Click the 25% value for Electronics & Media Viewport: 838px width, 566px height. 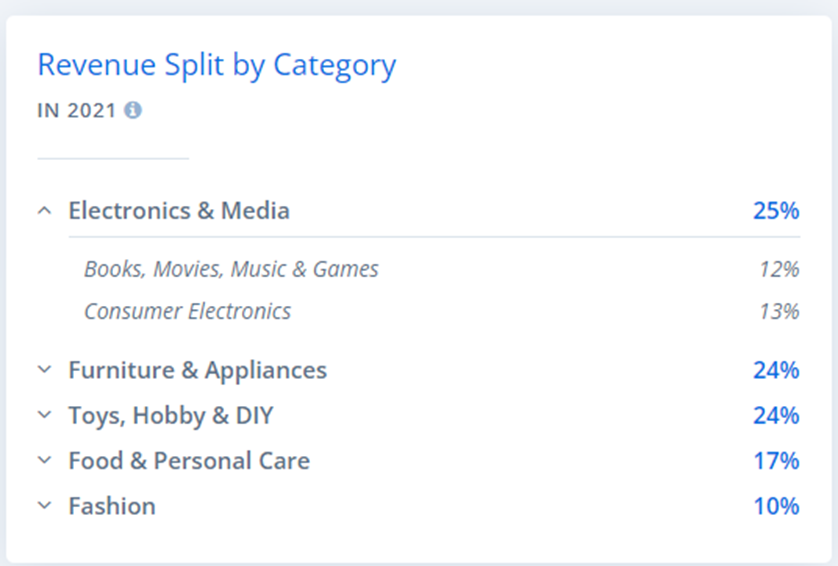click(777, 211)
